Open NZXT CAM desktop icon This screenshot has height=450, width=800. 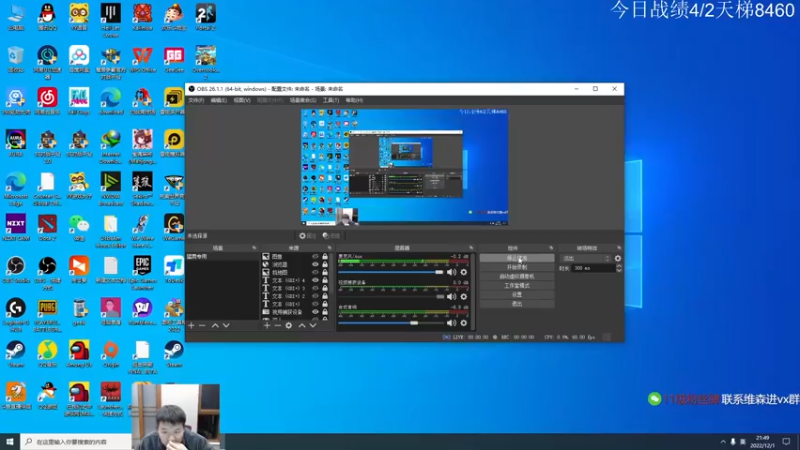(16, 228)
